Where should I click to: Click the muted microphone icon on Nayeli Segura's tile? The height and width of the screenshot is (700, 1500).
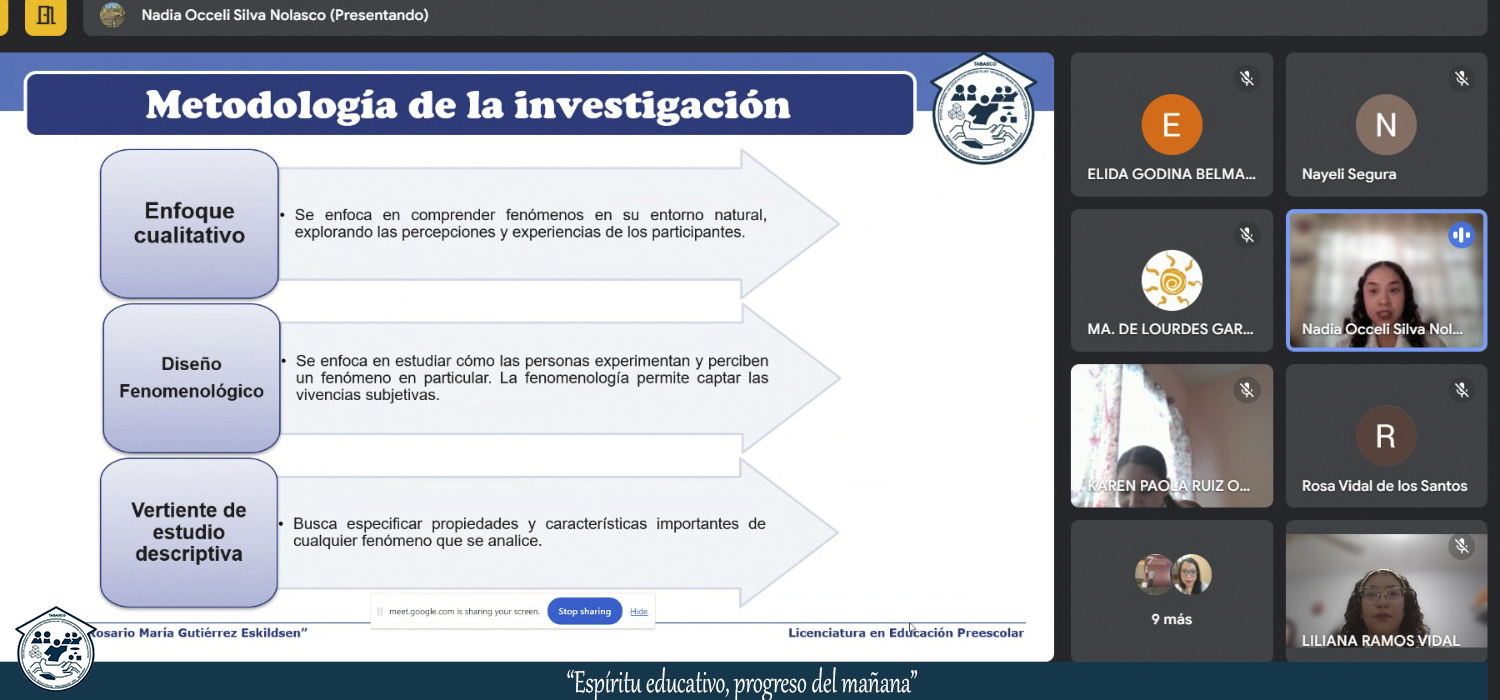1461,79
